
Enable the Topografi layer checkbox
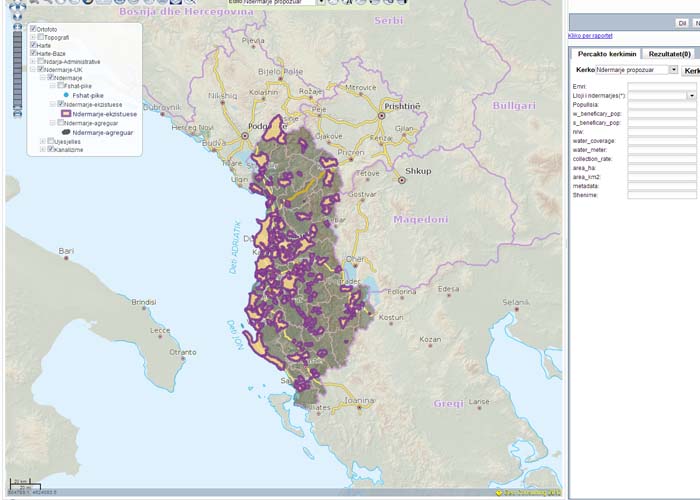[x=41, y=37]
